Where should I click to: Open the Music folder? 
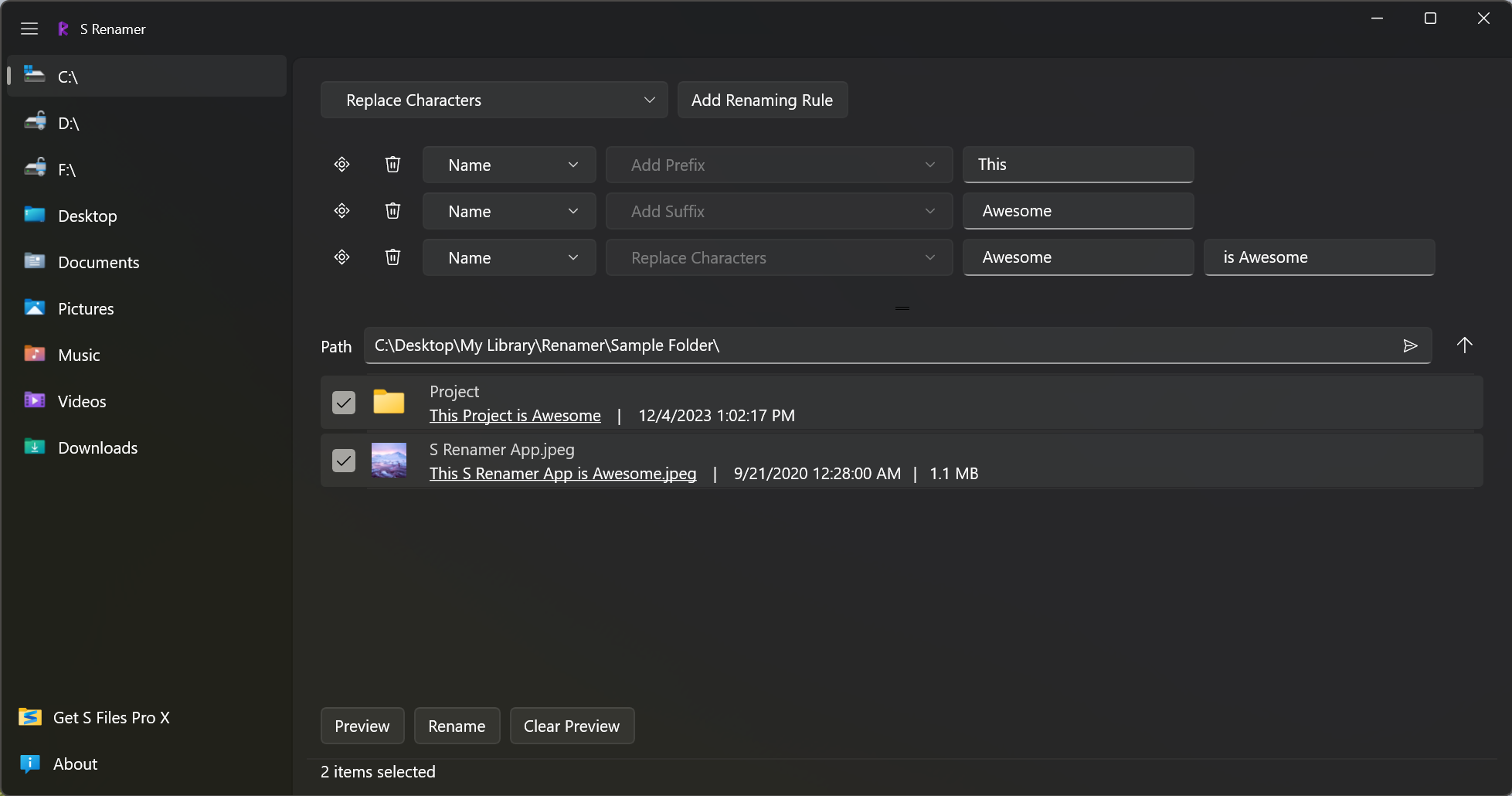point(147,354)
